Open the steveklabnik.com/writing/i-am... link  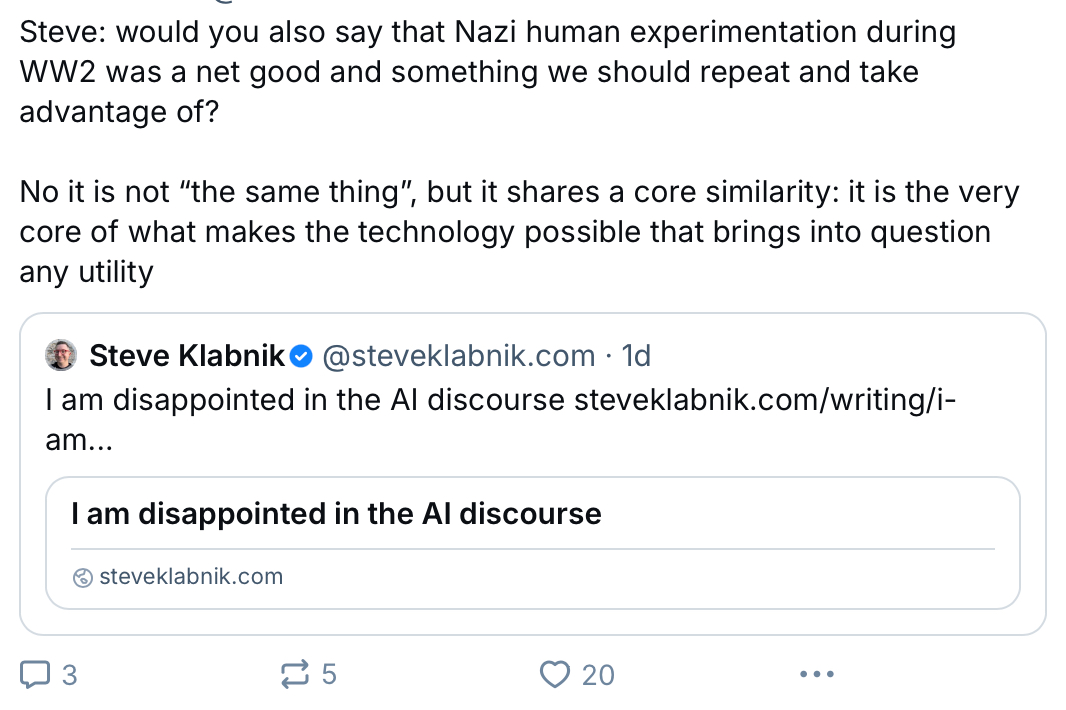click(763, 400)
